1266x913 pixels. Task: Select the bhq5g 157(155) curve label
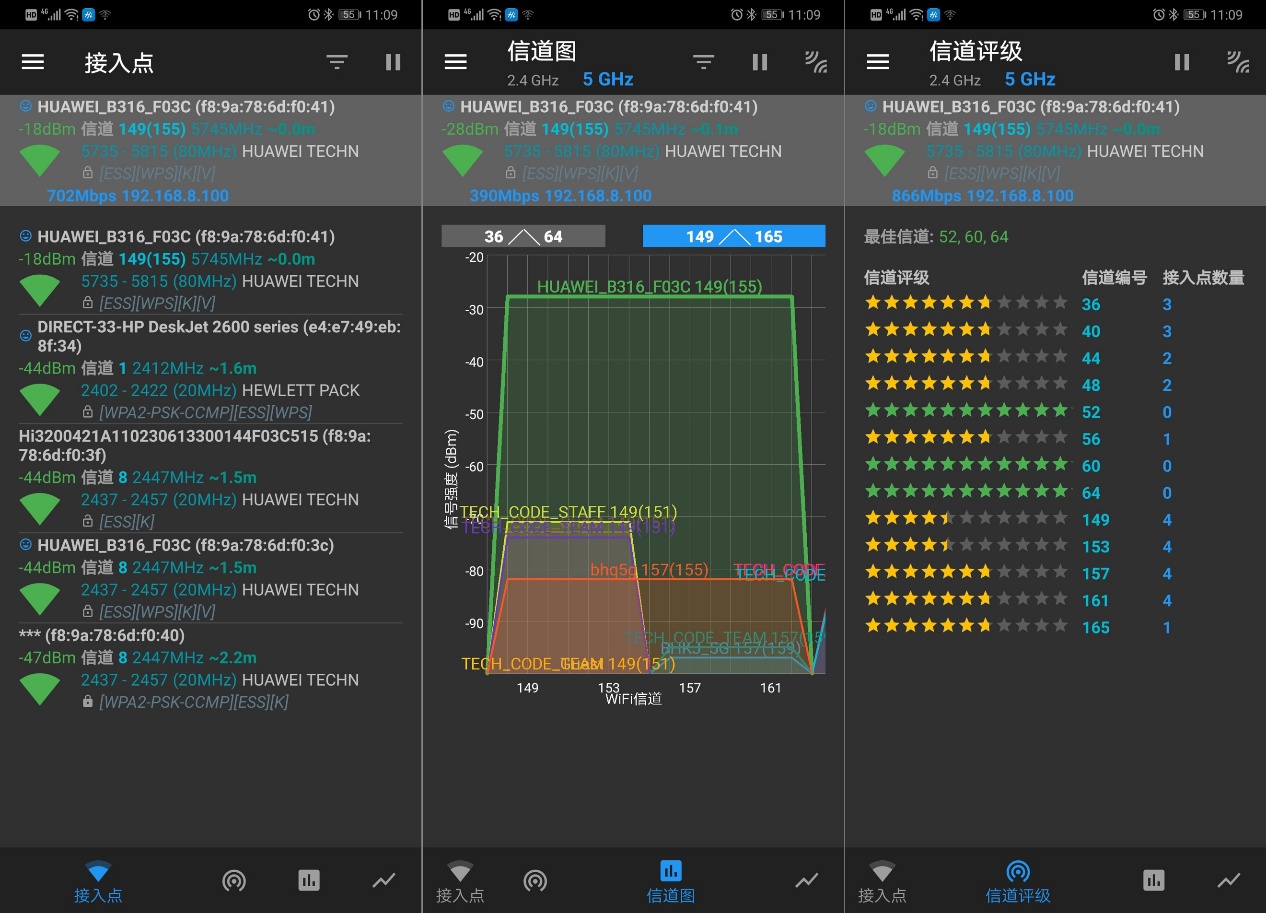(x=651, y=569)
